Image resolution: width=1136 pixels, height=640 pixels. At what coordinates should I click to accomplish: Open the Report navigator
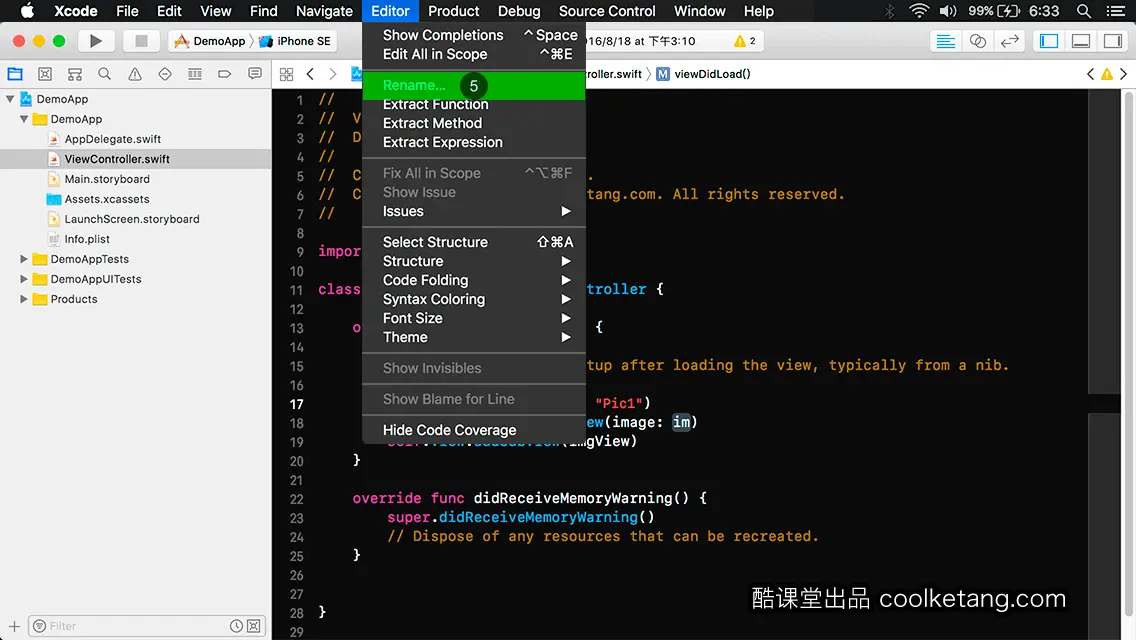[x=254, y=74]
